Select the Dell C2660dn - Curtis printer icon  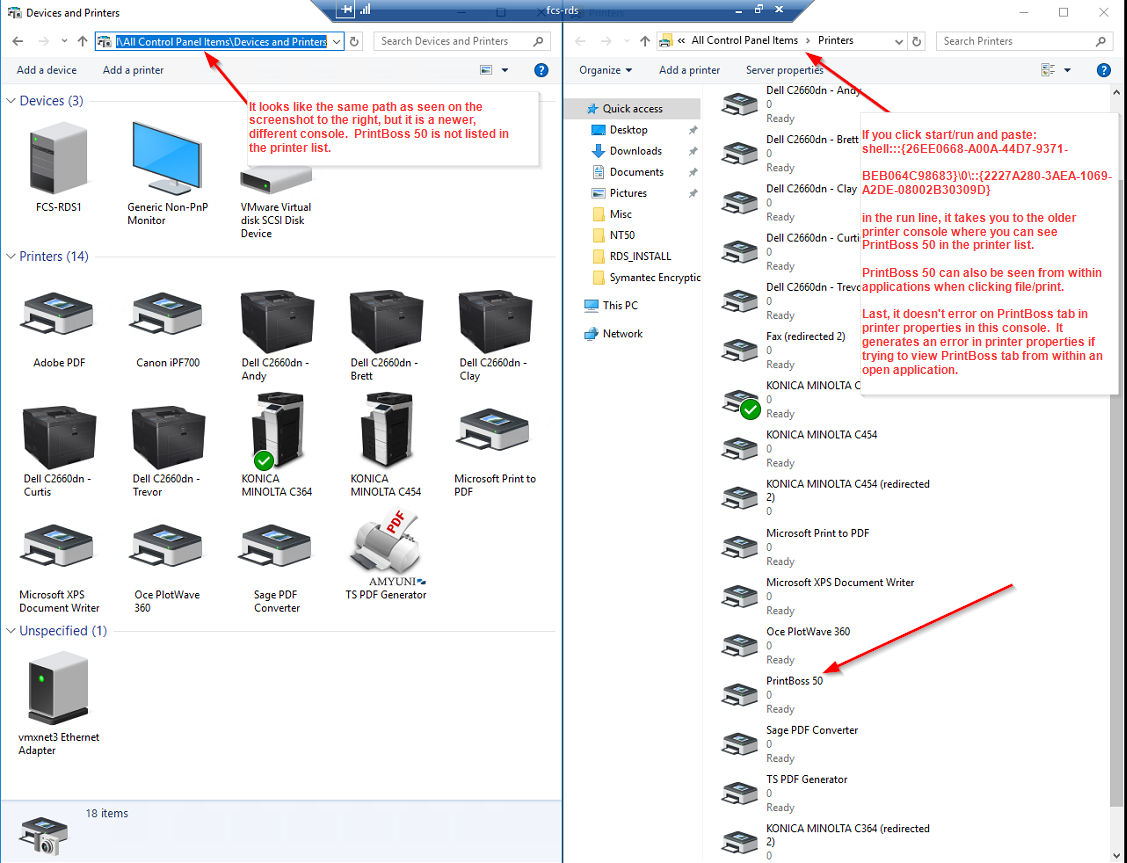click(x=59, y=437)
